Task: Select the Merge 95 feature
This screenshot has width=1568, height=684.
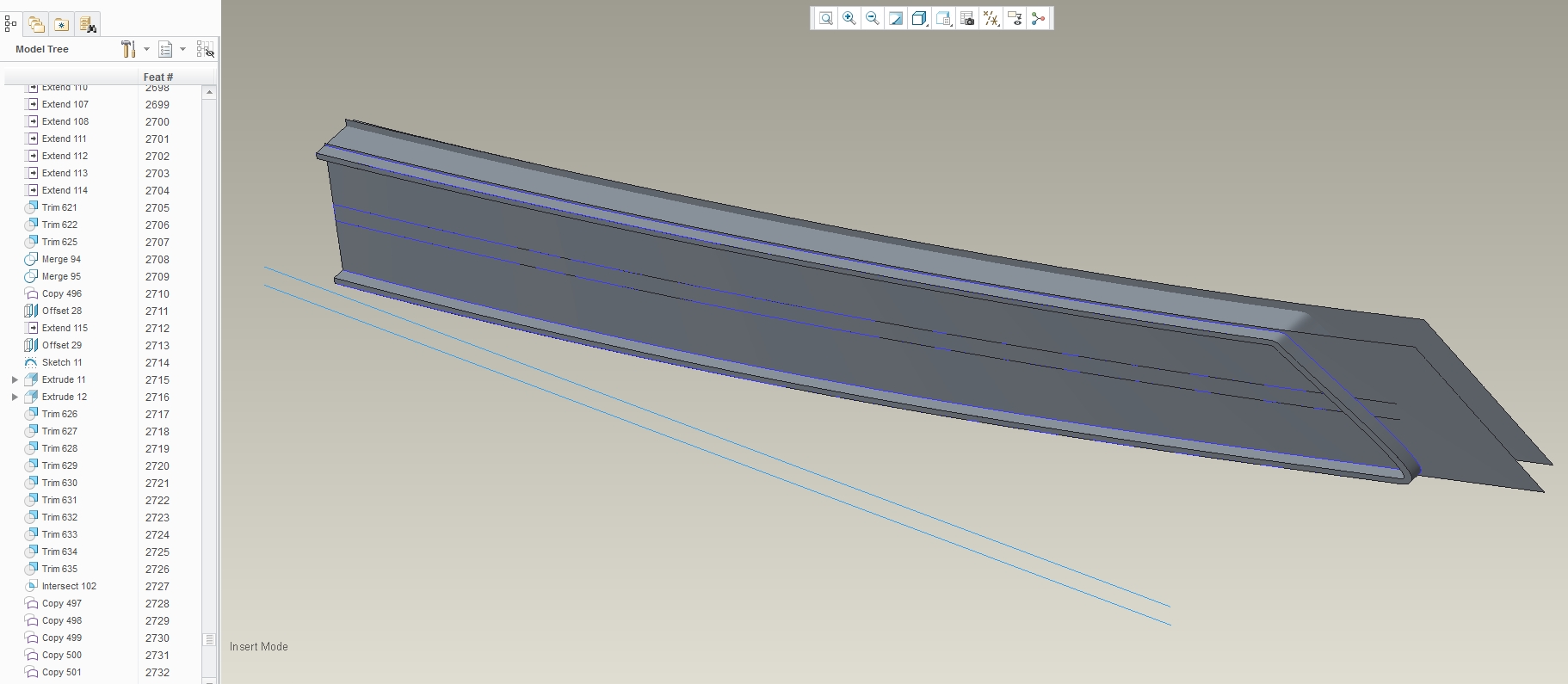Action: click(61, 276)
